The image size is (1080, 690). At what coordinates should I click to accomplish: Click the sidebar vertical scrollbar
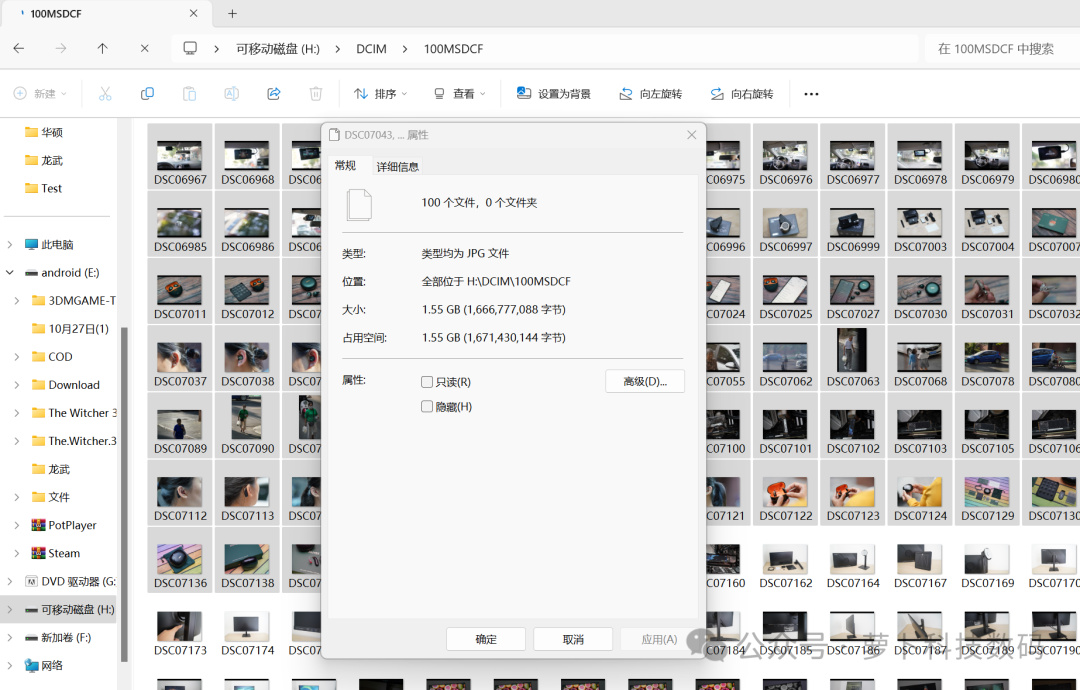tap(124, 494)
